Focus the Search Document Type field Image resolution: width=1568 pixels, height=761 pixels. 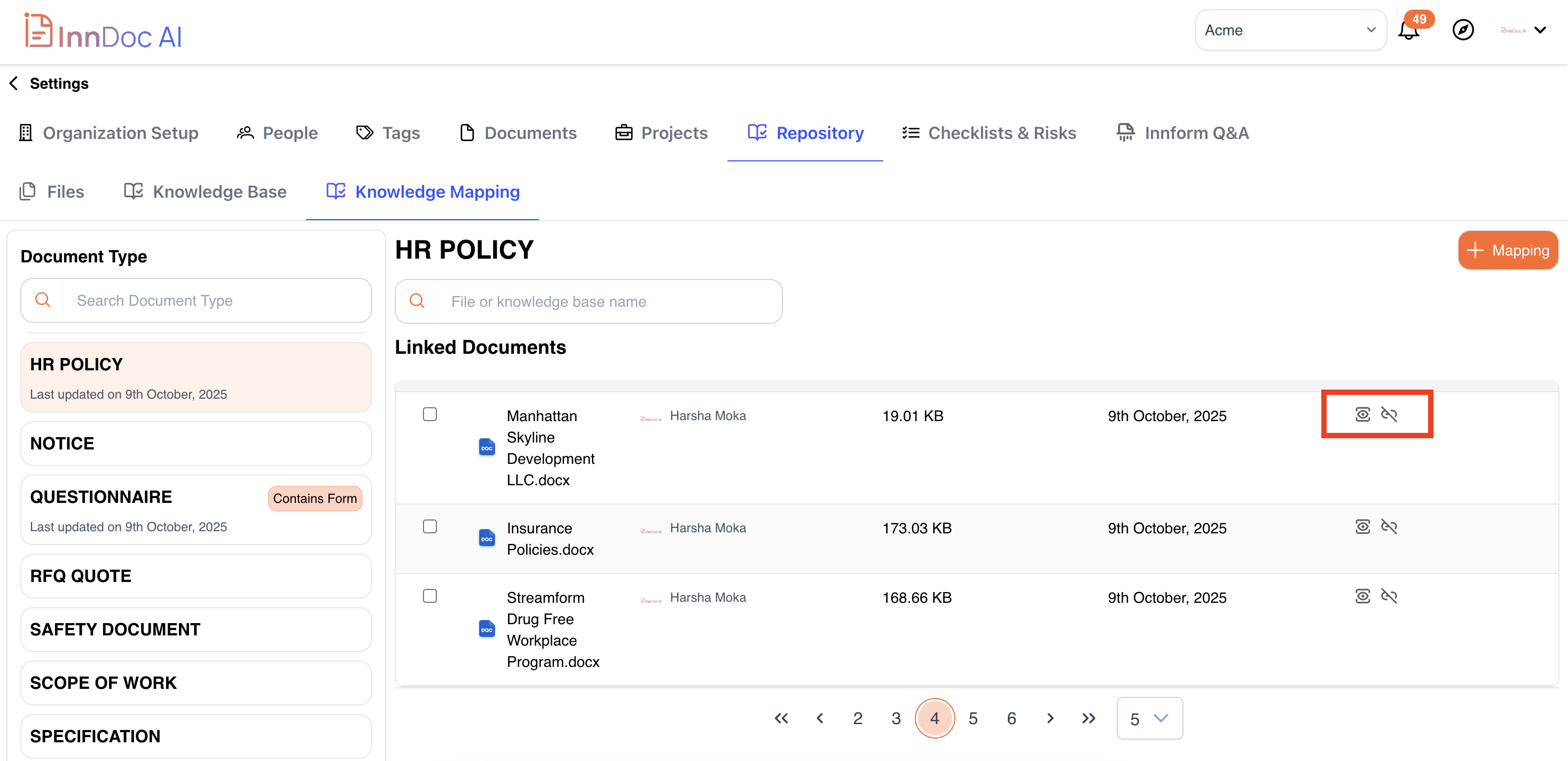pyautogui.click(x=216, y=300)
